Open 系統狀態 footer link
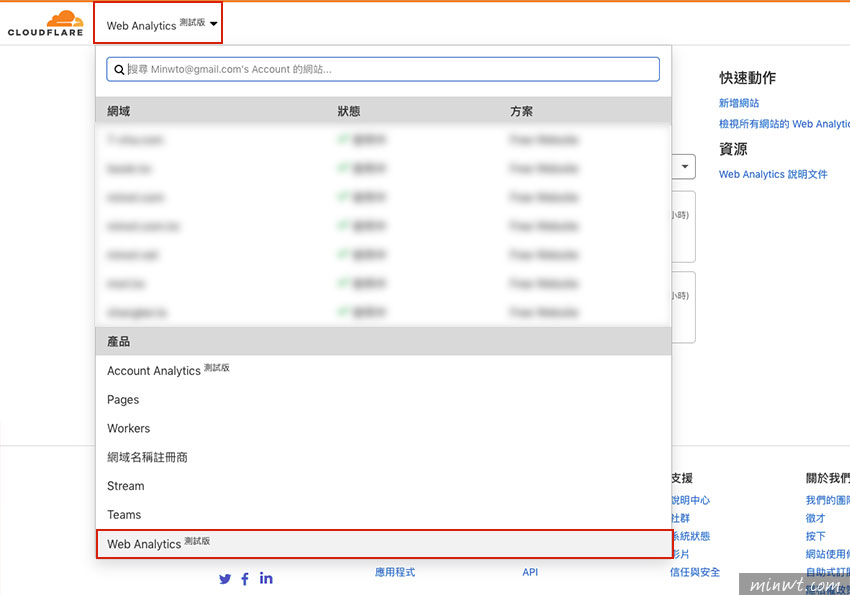This screenshot has width=850, height=595. (690, 536)
